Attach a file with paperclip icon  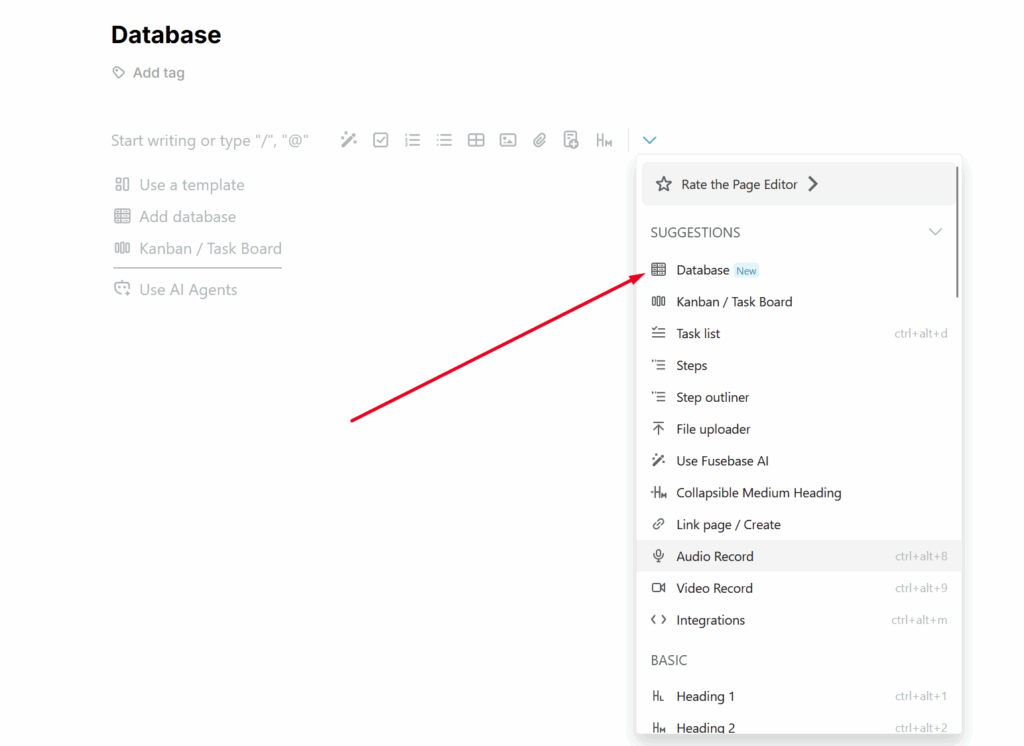point(540,140)
